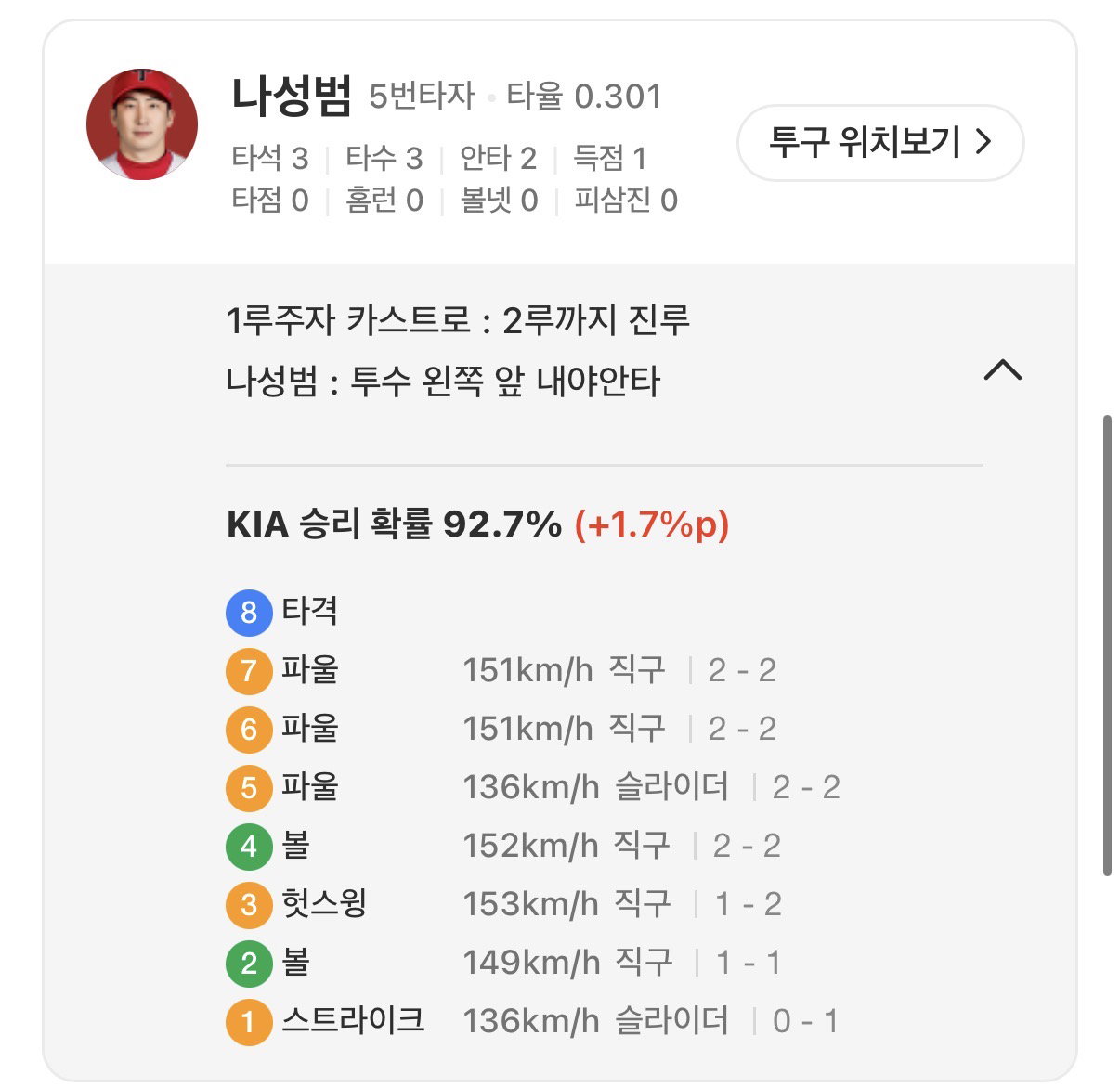The image size is (1120, 1087).
Task: Open 나성범 player profile photo
Action: coord(141,124)
